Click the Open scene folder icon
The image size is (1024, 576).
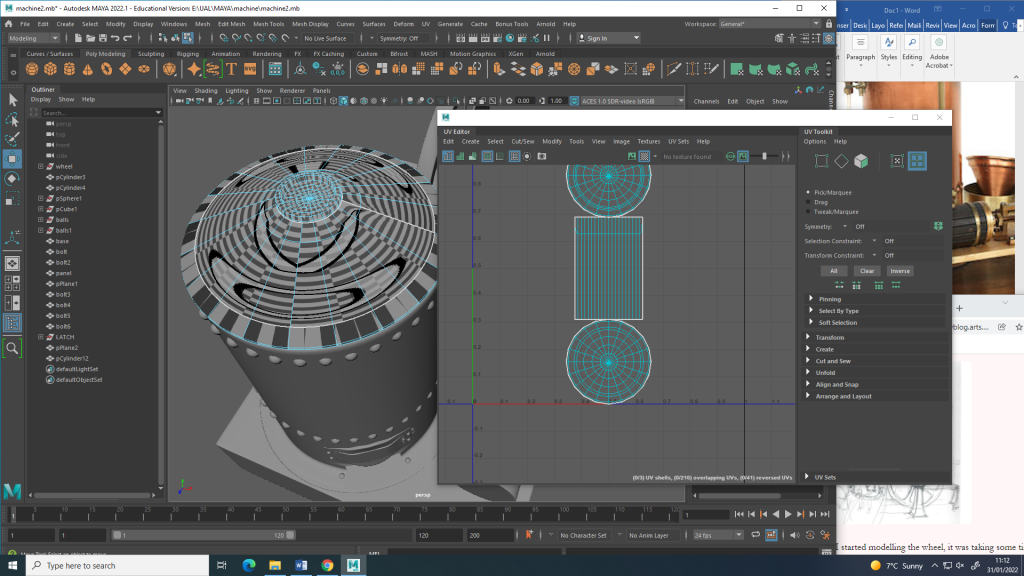click(90, 39)
